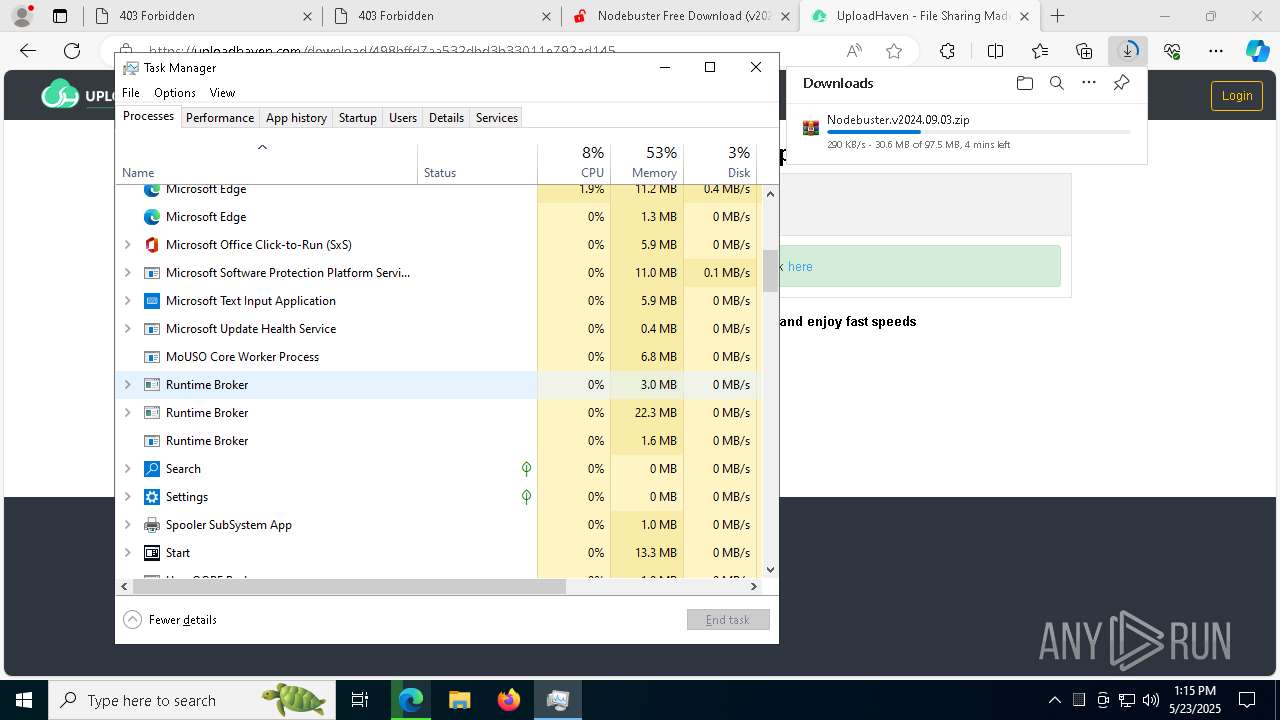Open Windows Start menu
Screen dimensions: 1280x720
(23, 700)
